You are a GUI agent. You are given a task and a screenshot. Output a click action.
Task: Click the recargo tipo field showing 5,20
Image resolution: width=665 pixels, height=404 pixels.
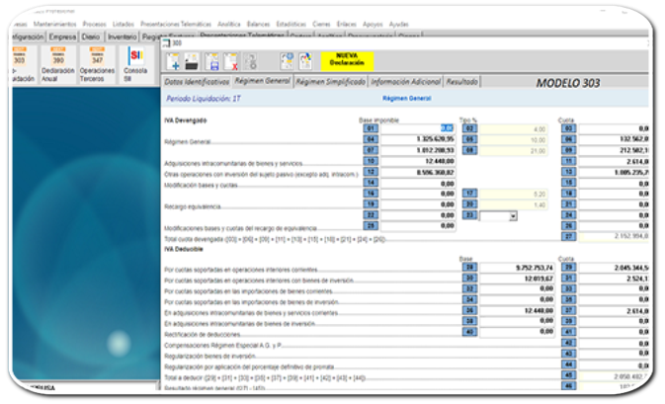click(x=513, y=194)
